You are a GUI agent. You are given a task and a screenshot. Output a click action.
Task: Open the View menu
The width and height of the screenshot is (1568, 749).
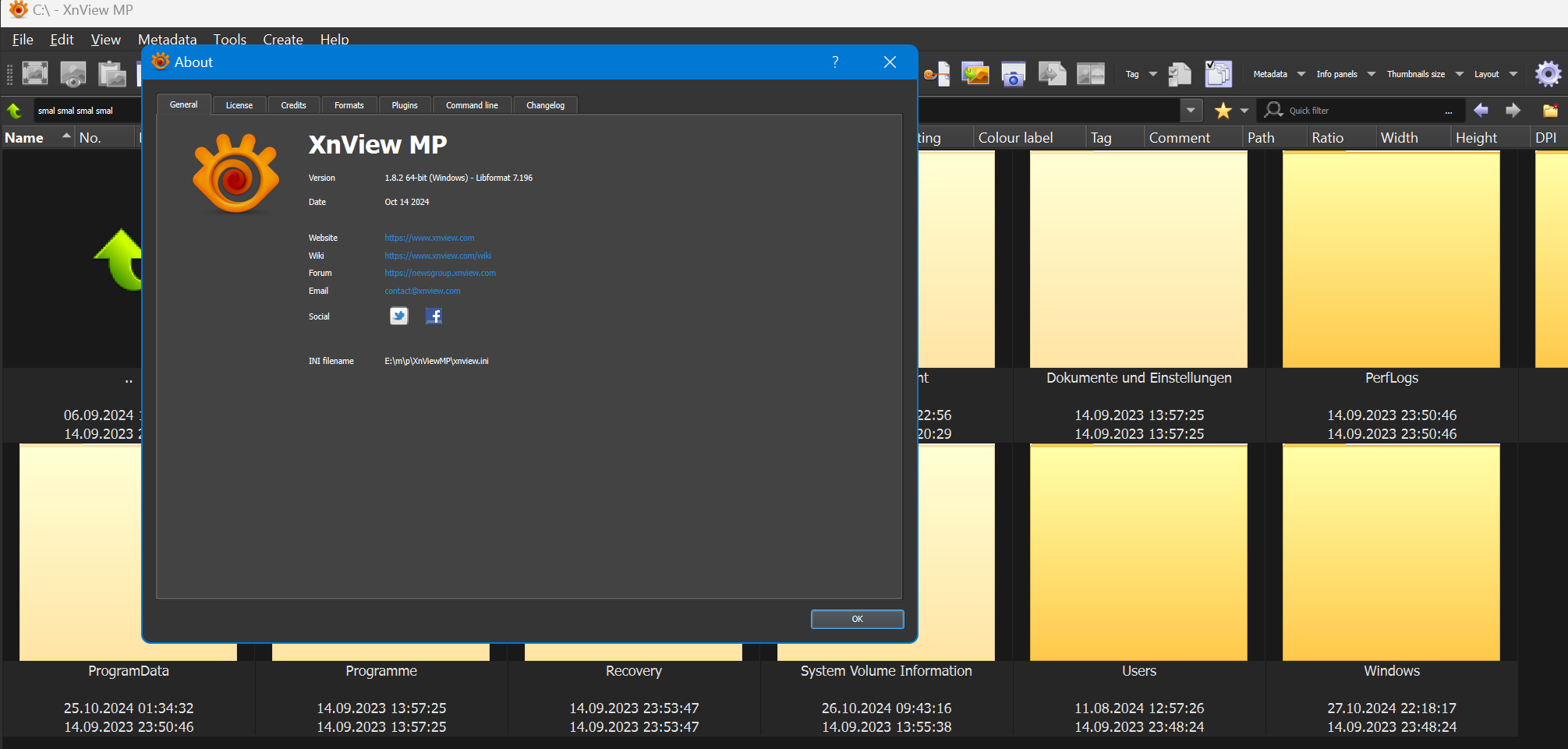pyautogui.click(x=106, y=40)
